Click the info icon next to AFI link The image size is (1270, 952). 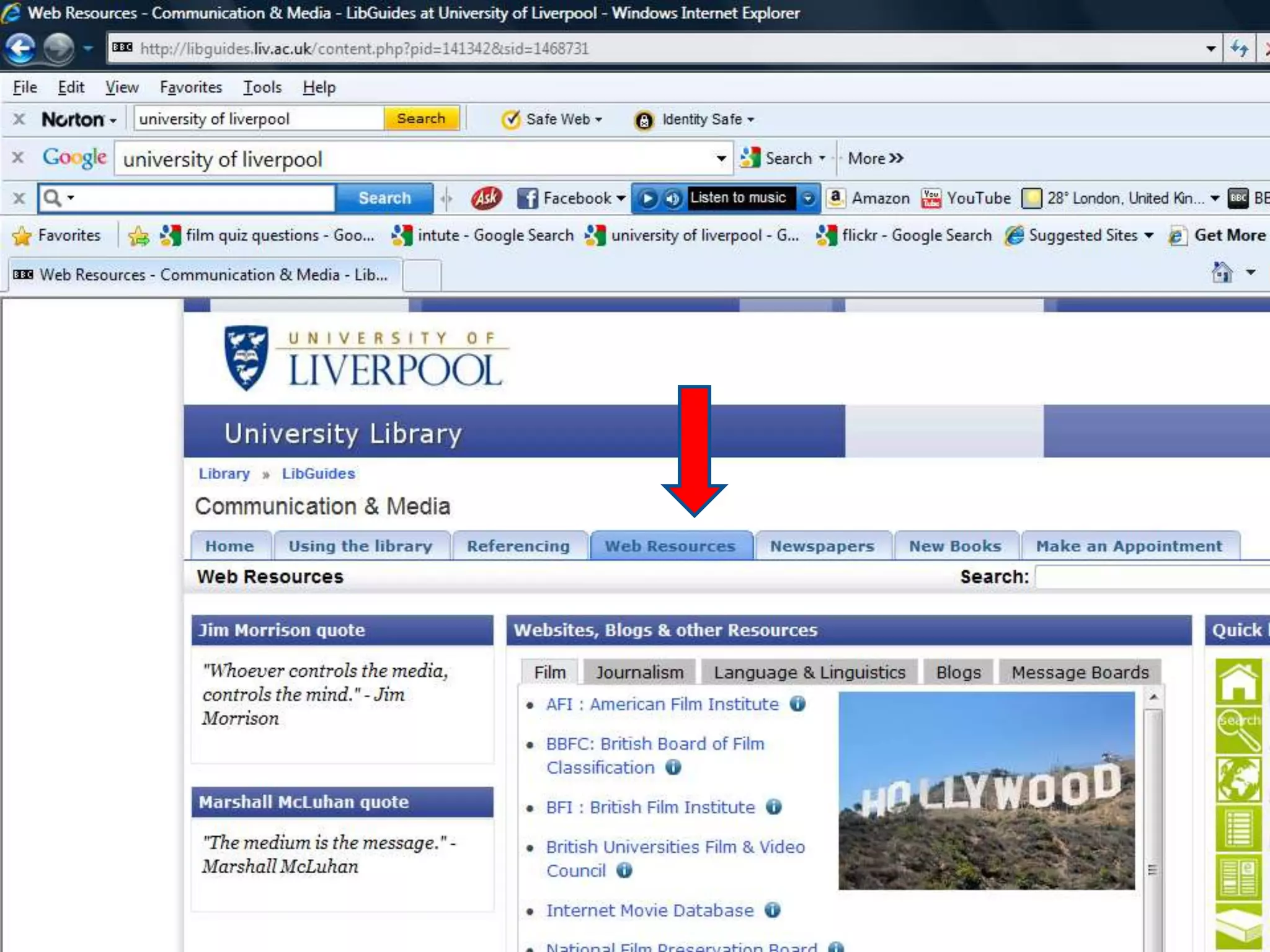(x=797, y=704)
